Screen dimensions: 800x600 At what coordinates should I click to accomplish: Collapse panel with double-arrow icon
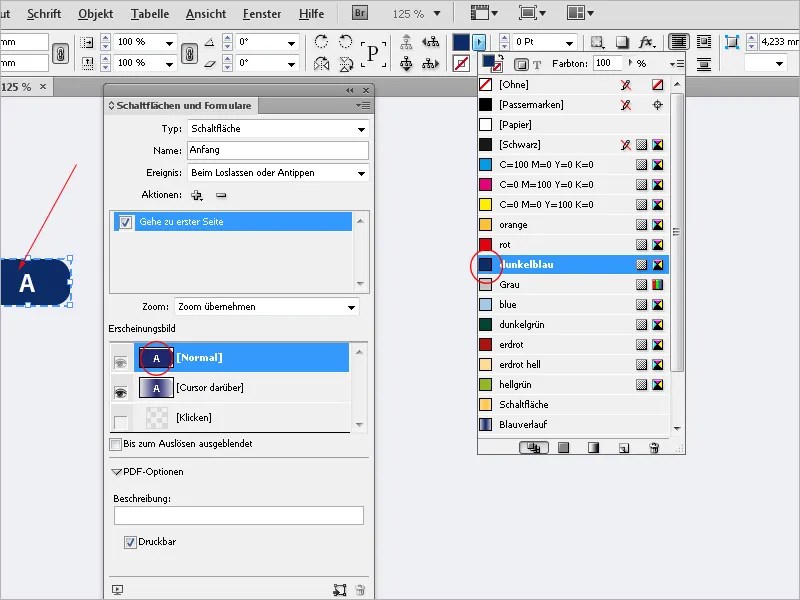click(349, 90)
